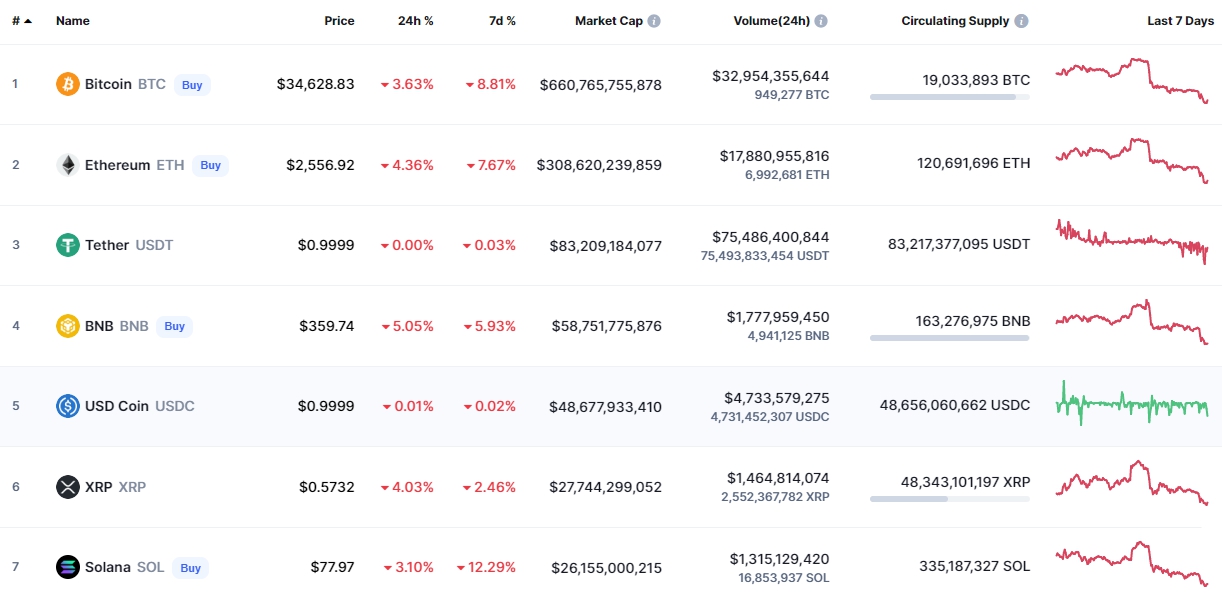Open USD Coin green 7-day chart
1222x604 pixels.
[1132, 403]
